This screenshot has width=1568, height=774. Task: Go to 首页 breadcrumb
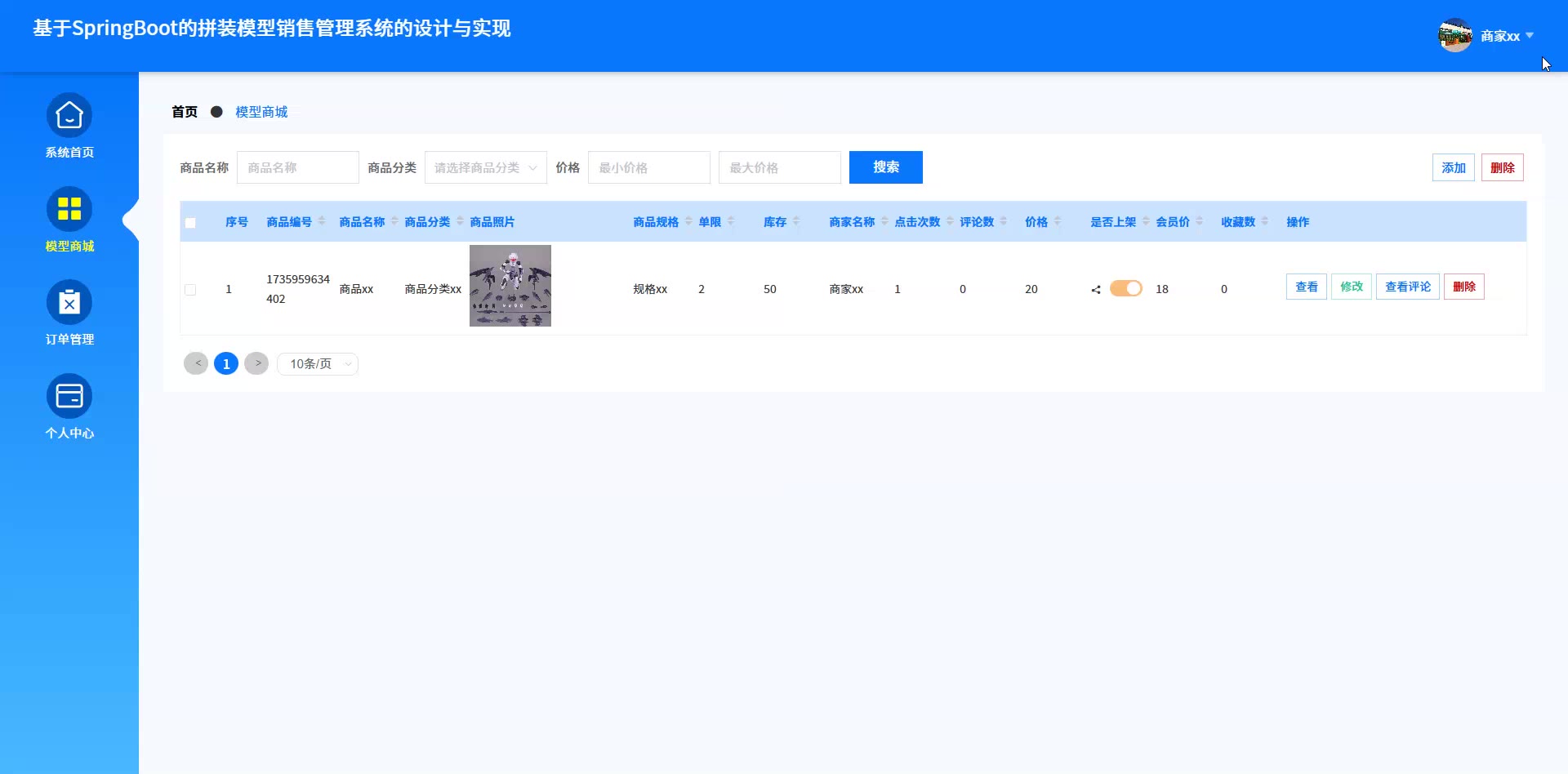tap(185, 112)
